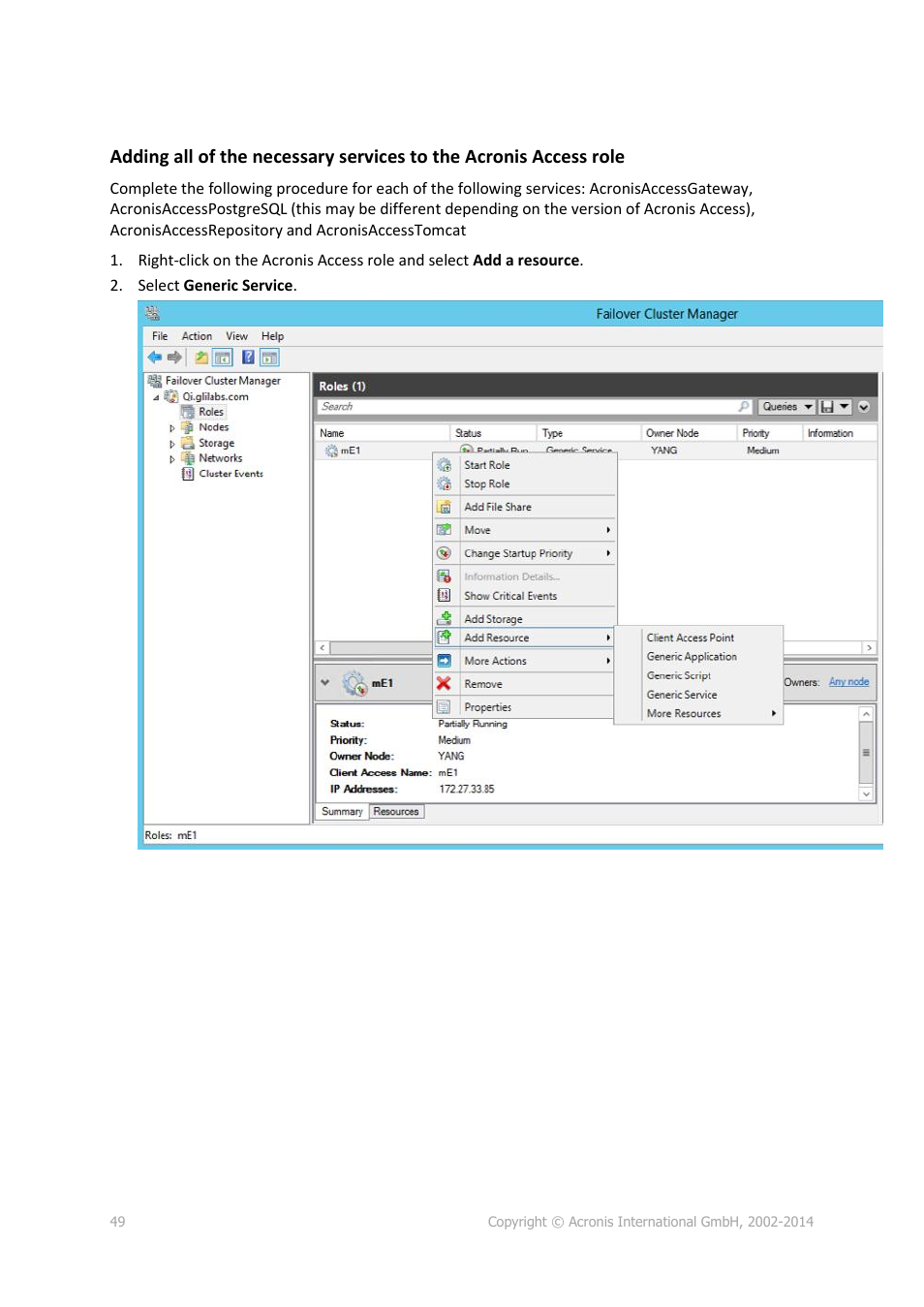Screen dimensions: 924x1307
Task: Click the details pane scroll up arrow
Action: point(866,714)
